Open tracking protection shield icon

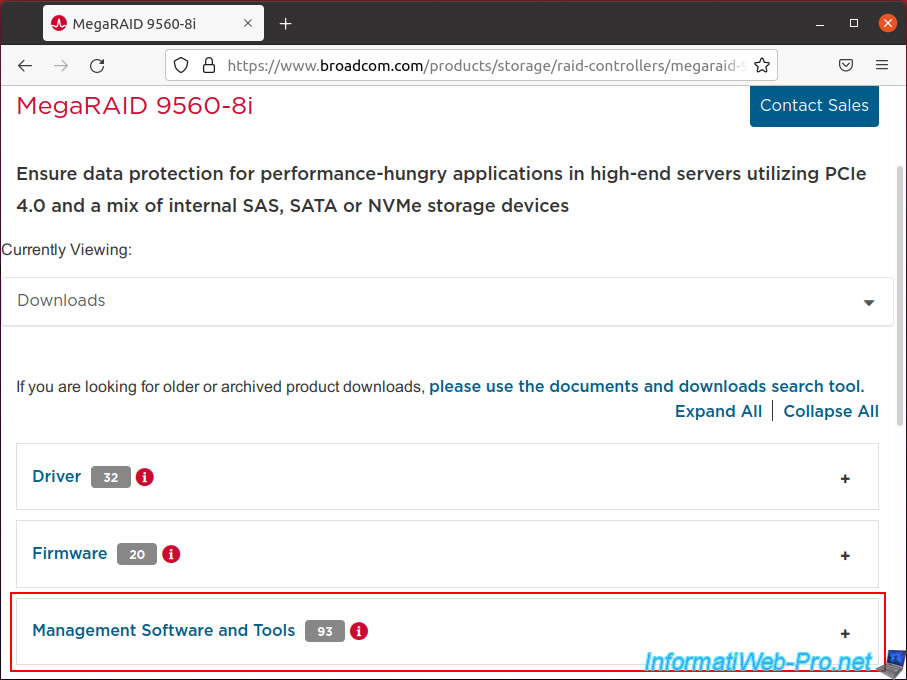click(x=181, y=65)
